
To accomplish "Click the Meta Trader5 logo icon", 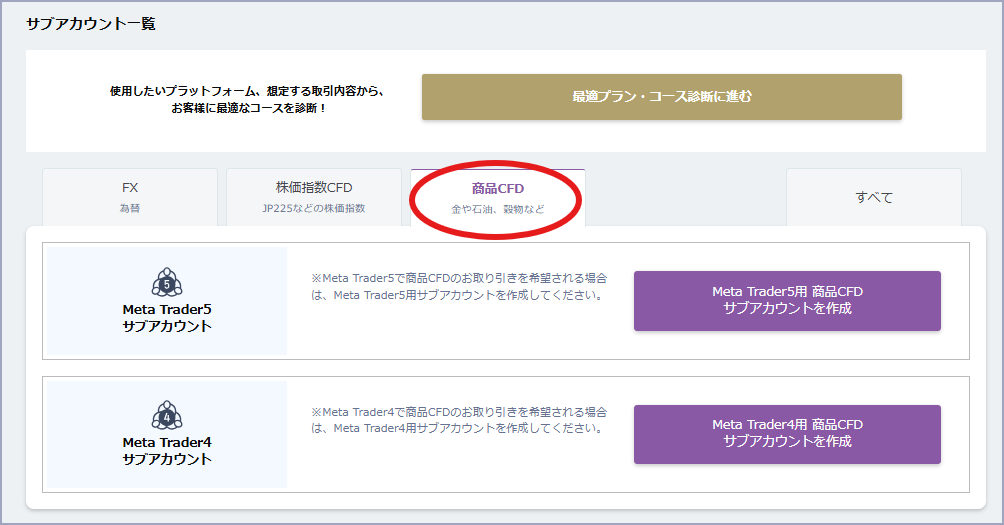I will 167,282.
